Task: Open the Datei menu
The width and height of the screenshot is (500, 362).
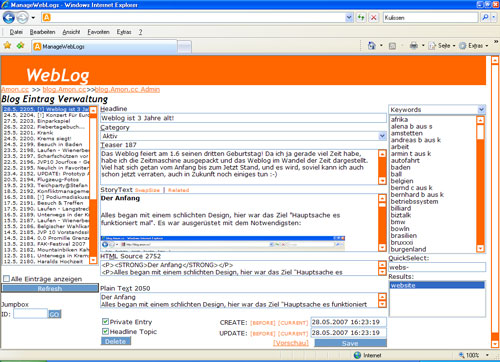Action: coord(16,32)
